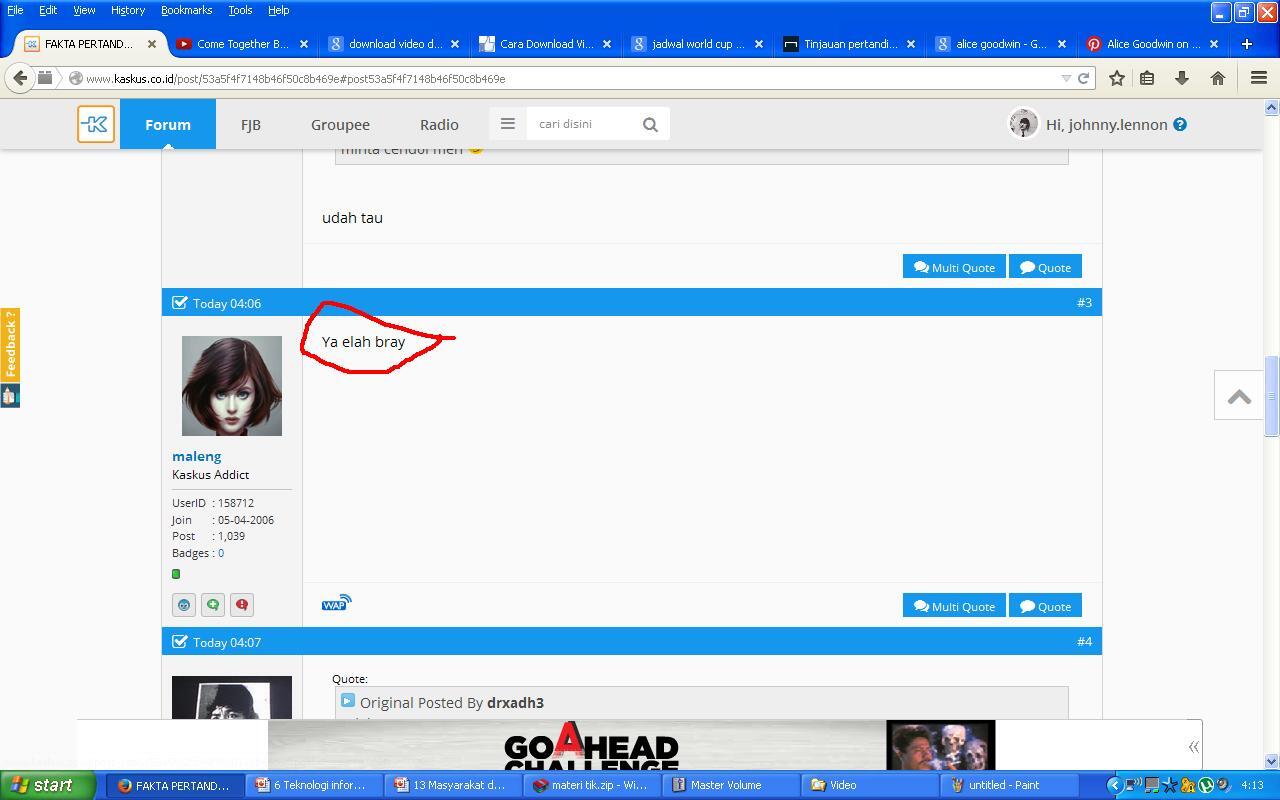Open post permalink #3

tap(1084, 302)
